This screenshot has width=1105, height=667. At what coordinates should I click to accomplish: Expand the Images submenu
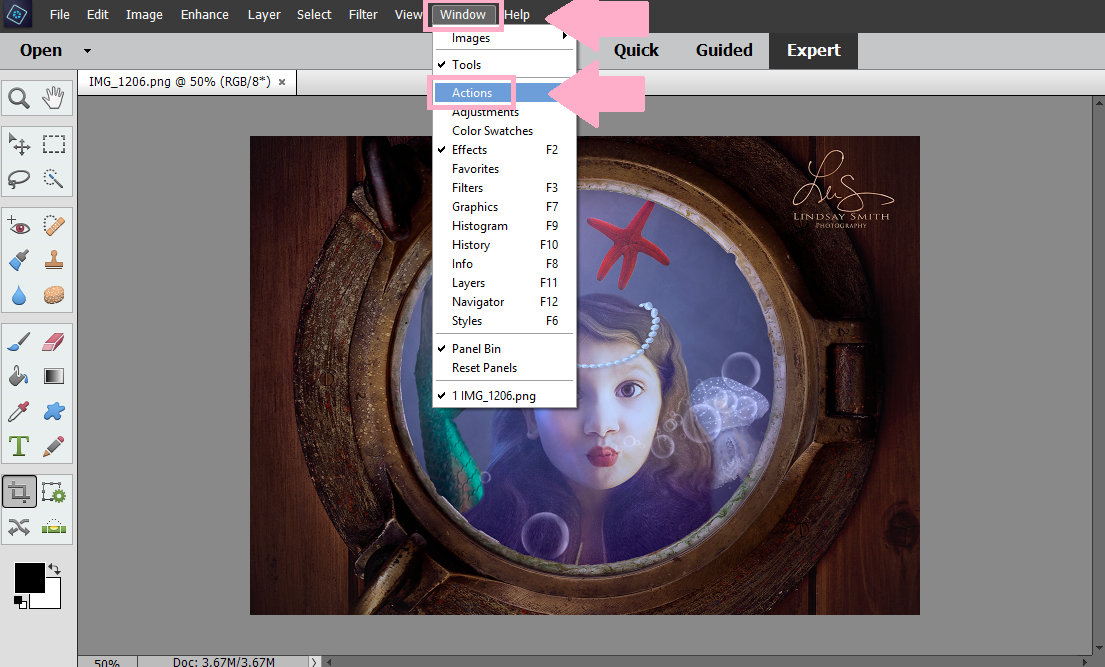(x=505, y=38)
